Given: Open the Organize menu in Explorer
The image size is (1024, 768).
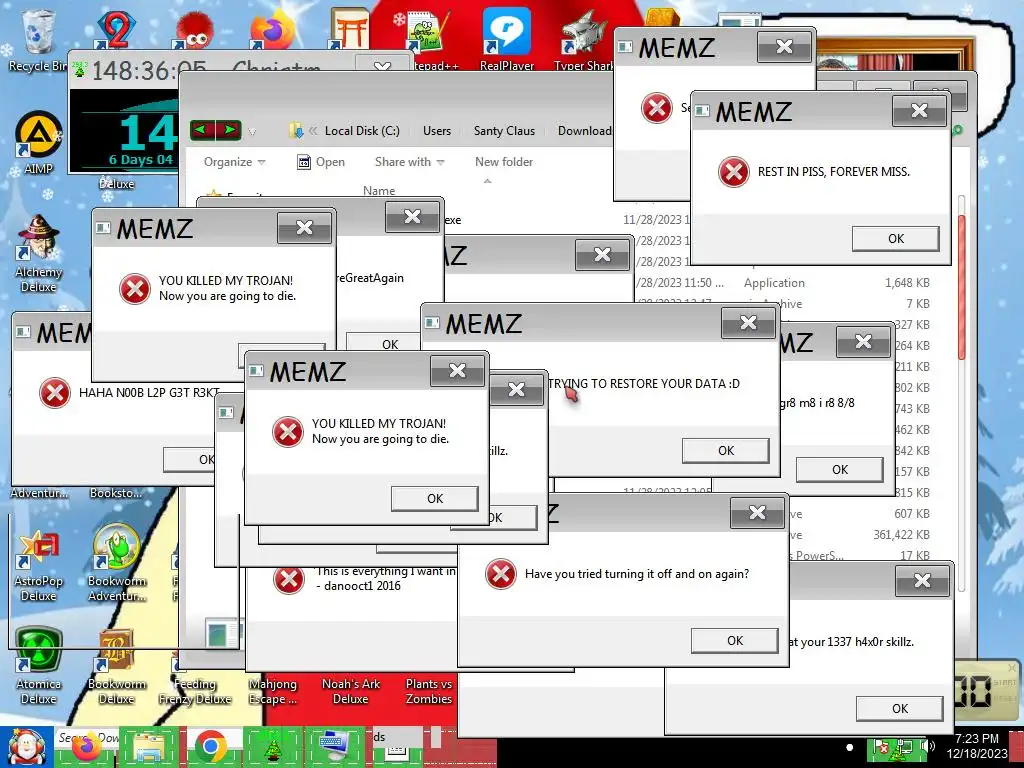Looking at the screenshot, I should [234, 162].
